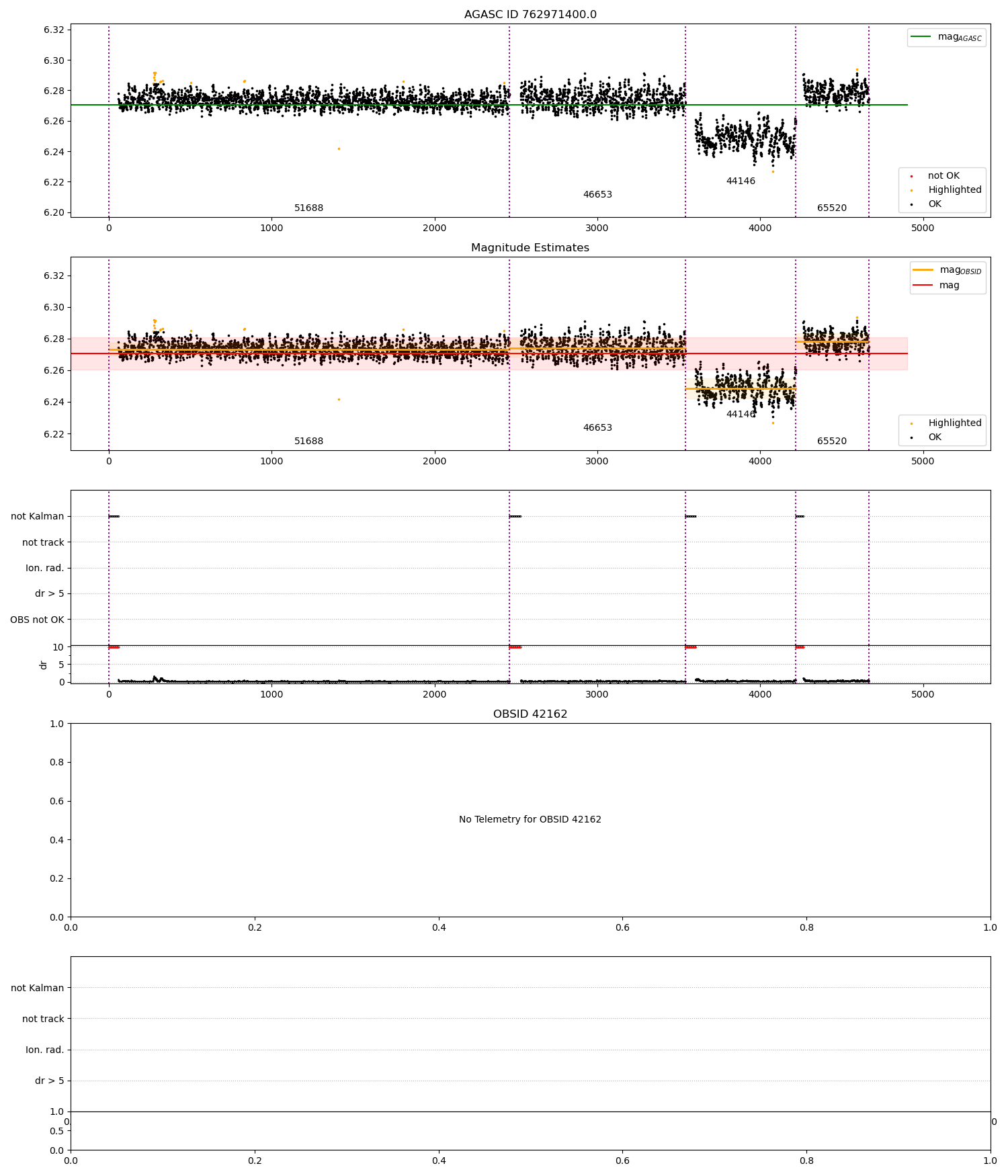Image resolution: width=1008 pixels, height=1176 pixels.
Task: Click the 0.4 x-tick under OBSID 42162 plot
Action: [439, 927]
